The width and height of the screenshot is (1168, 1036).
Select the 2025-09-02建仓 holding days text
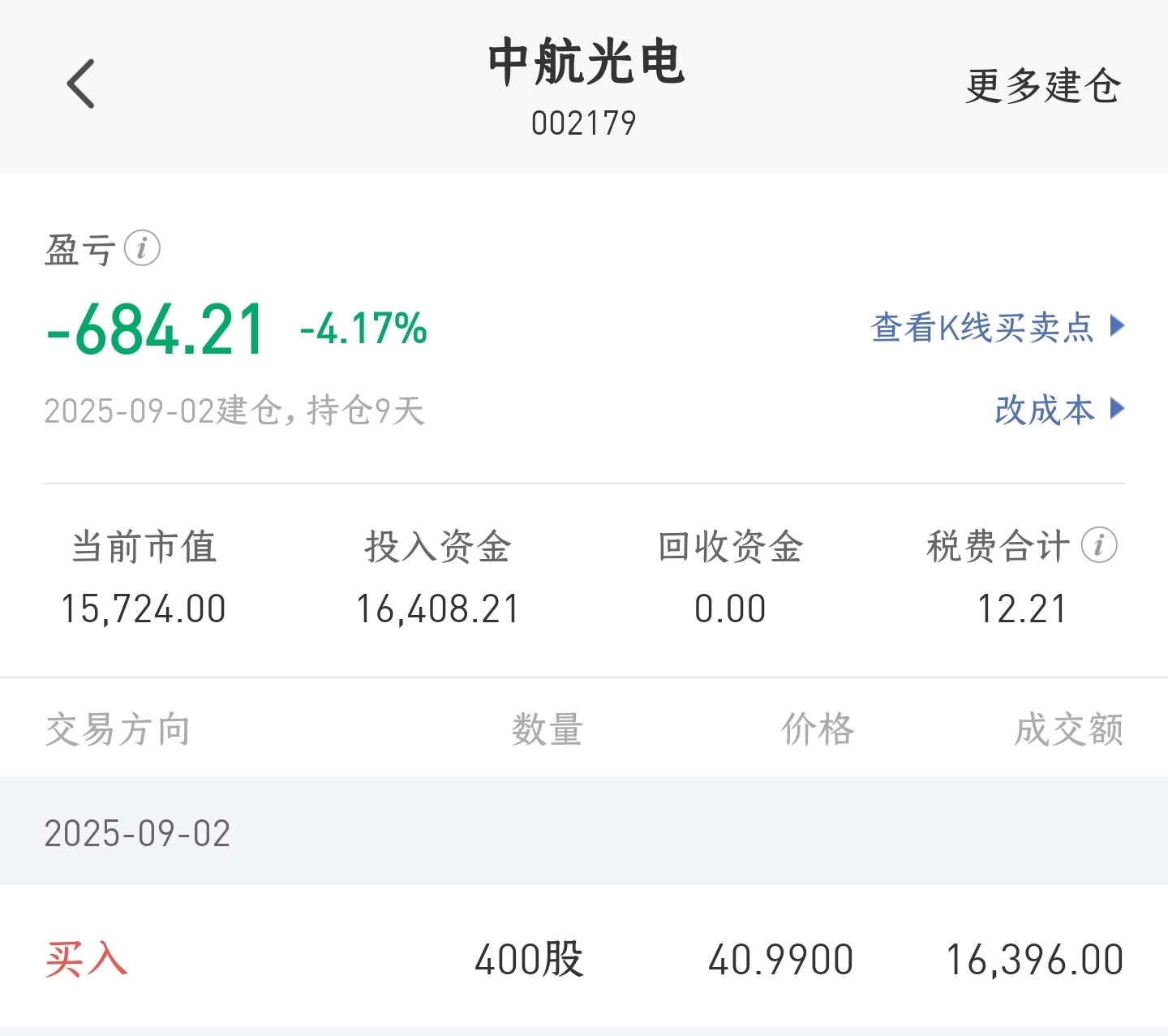click(234, 411)
